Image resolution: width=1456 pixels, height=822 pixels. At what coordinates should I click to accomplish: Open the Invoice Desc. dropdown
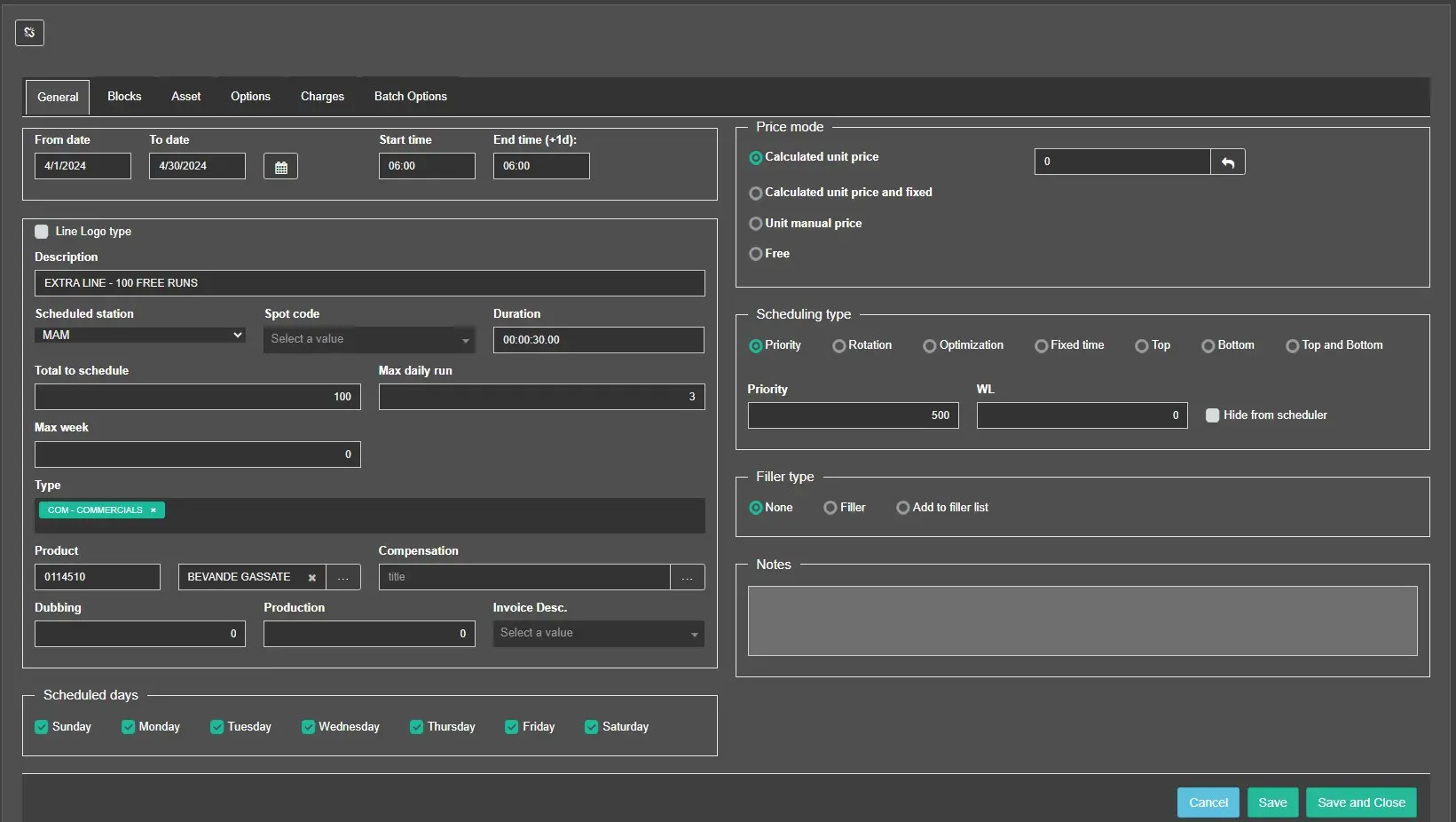tap(598, 634)
